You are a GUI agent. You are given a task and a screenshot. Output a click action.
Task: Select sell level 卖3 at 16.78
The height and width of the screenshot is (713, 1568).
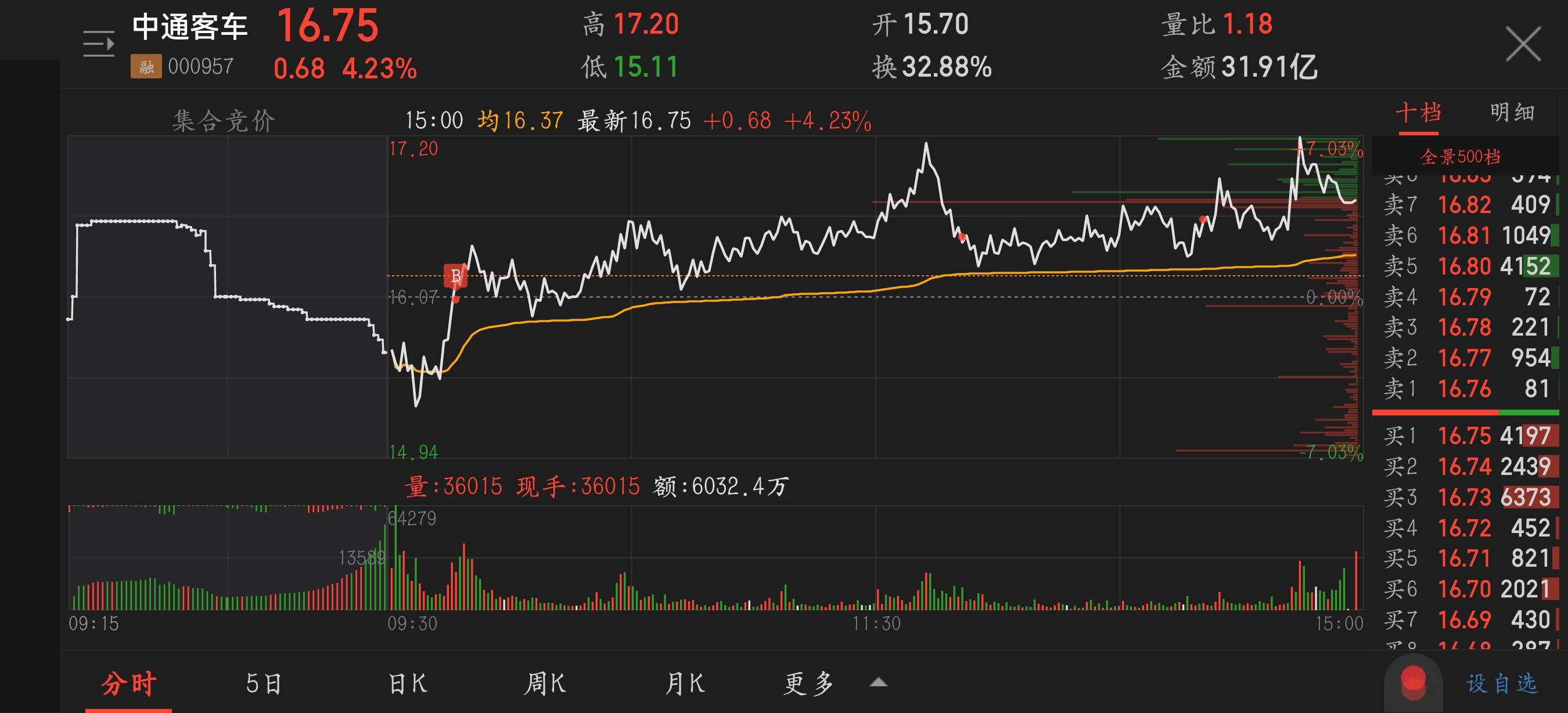(x=1466, y=327)
